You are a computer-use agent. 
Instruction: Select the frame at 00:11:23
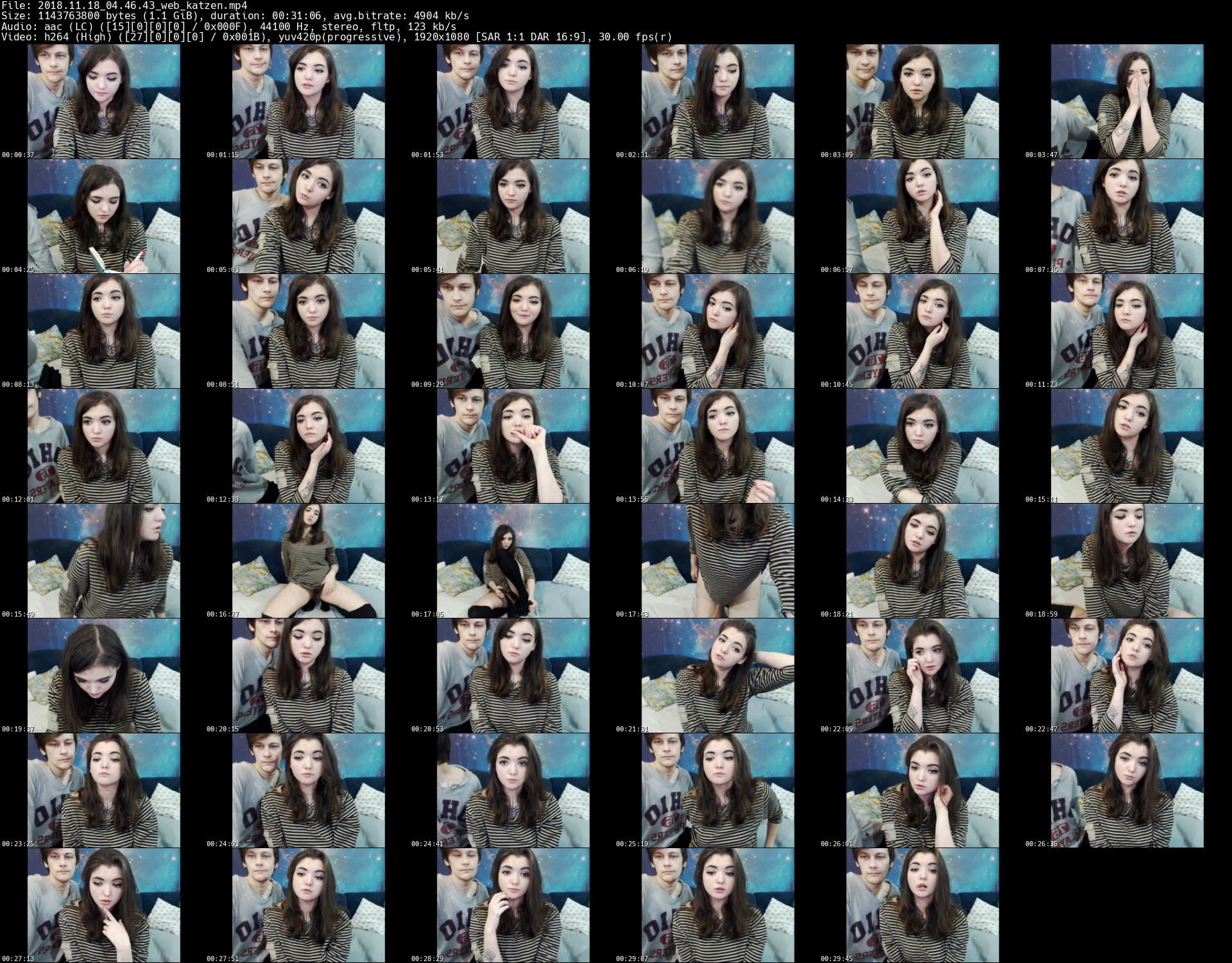(1127, 331)
